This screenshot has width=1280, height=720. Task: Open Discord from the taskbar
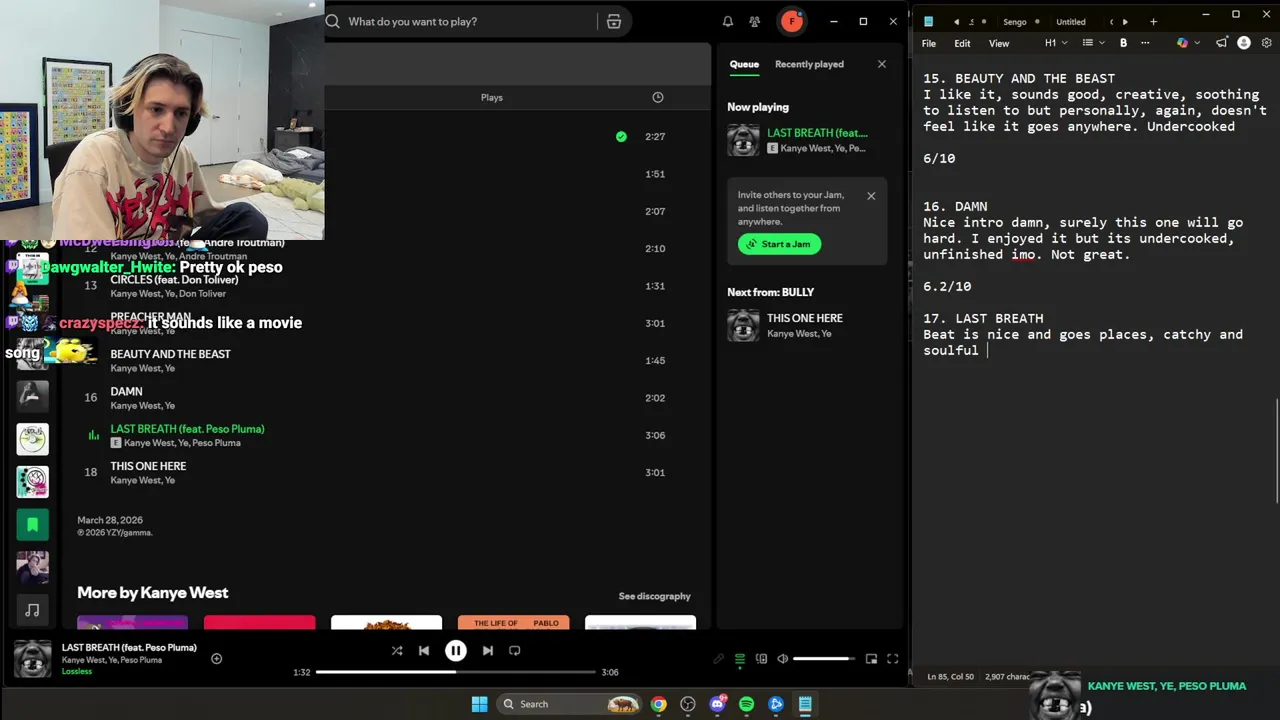pyautogui.click(x=717, y=704)
